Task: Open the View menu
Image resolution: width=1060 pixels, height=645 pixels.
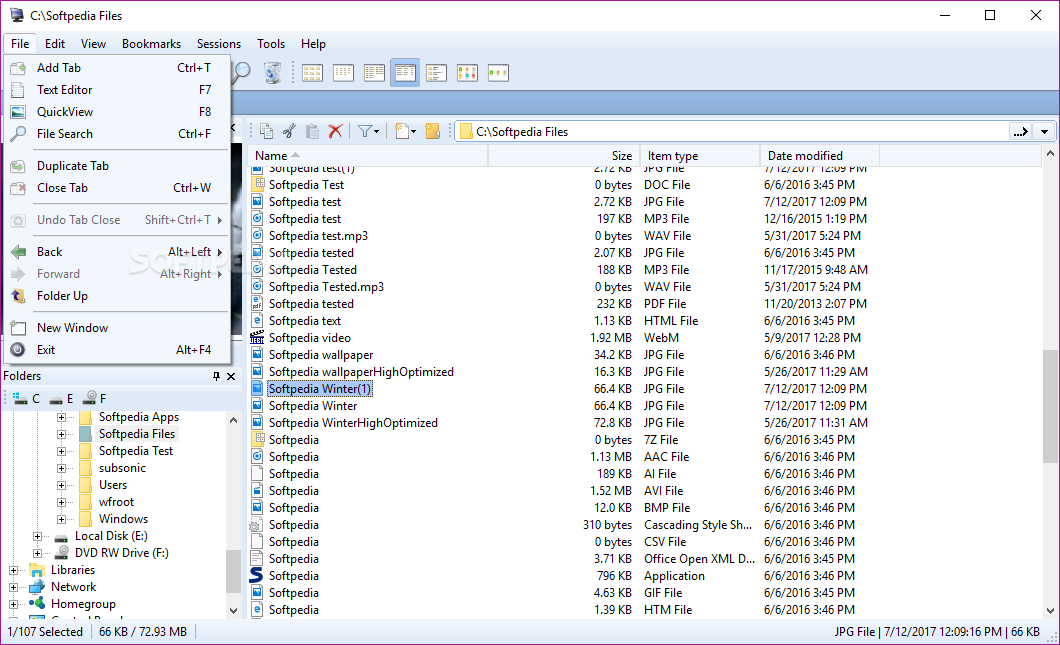Action: click(x=93, y=44)
